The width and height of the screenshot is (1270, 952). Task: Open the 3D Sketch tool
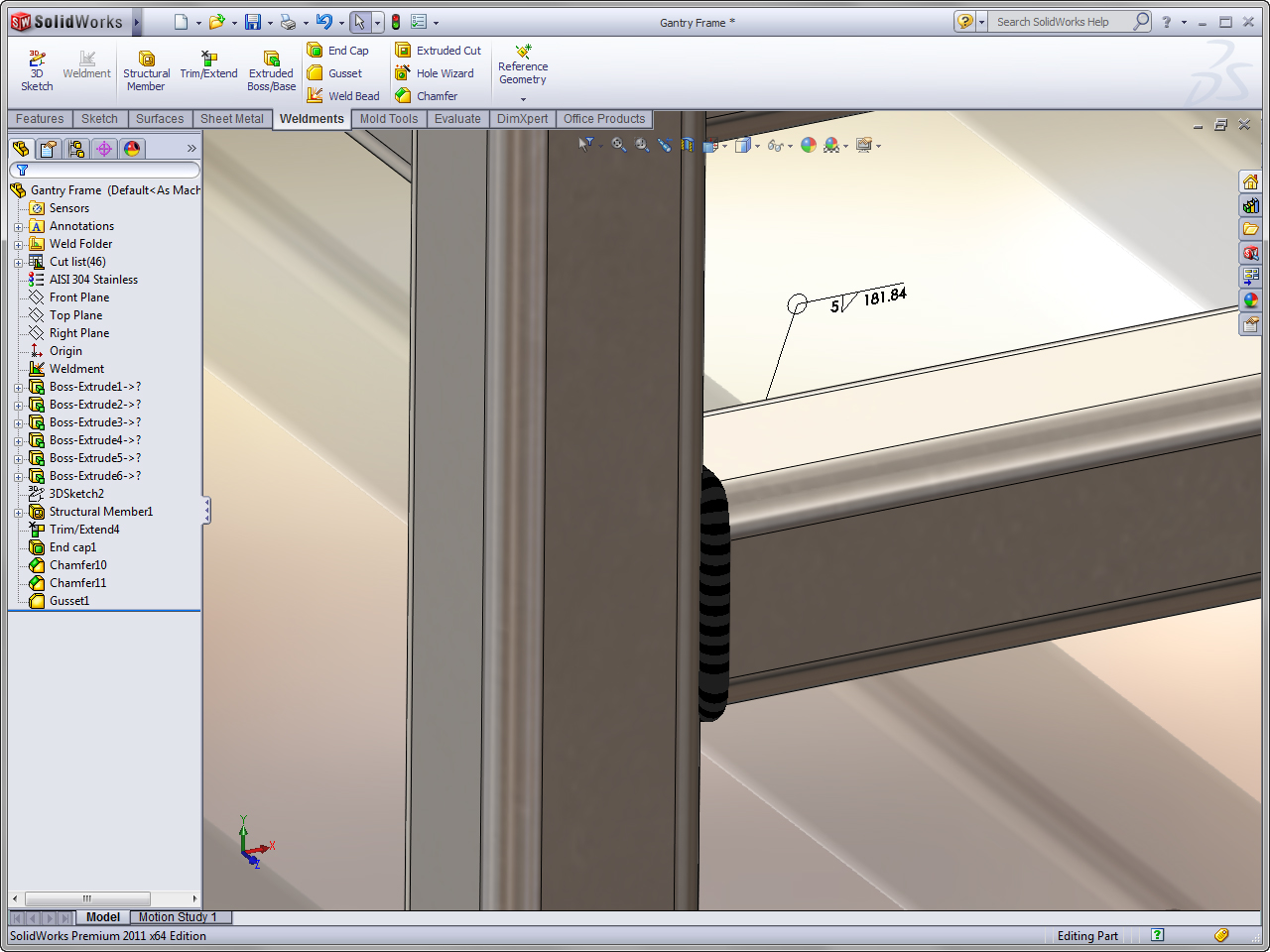pyautogui.click(x=37, y=71)
